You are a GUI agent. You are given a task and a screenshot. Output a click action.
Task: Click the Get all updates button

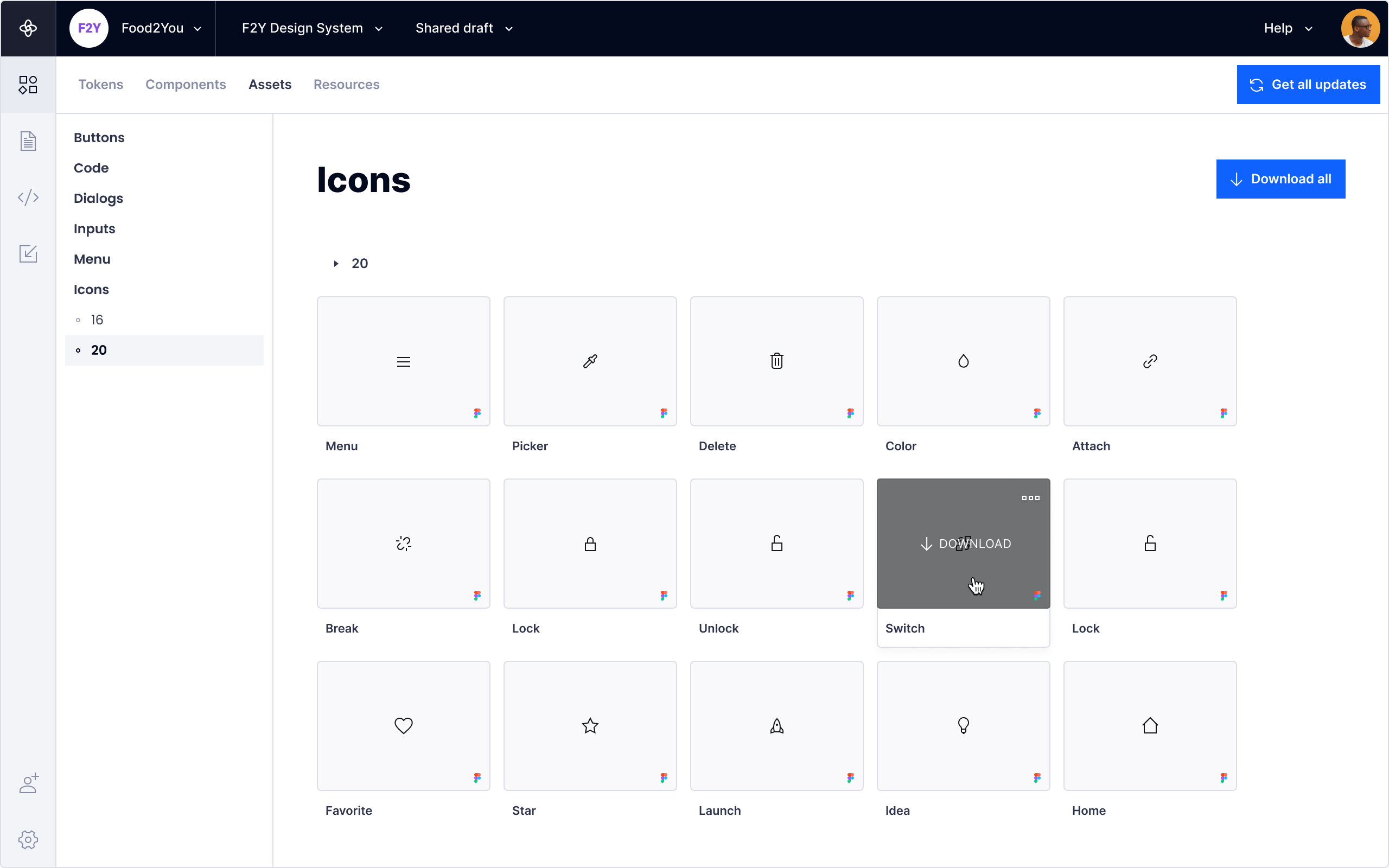point(1309,85)
